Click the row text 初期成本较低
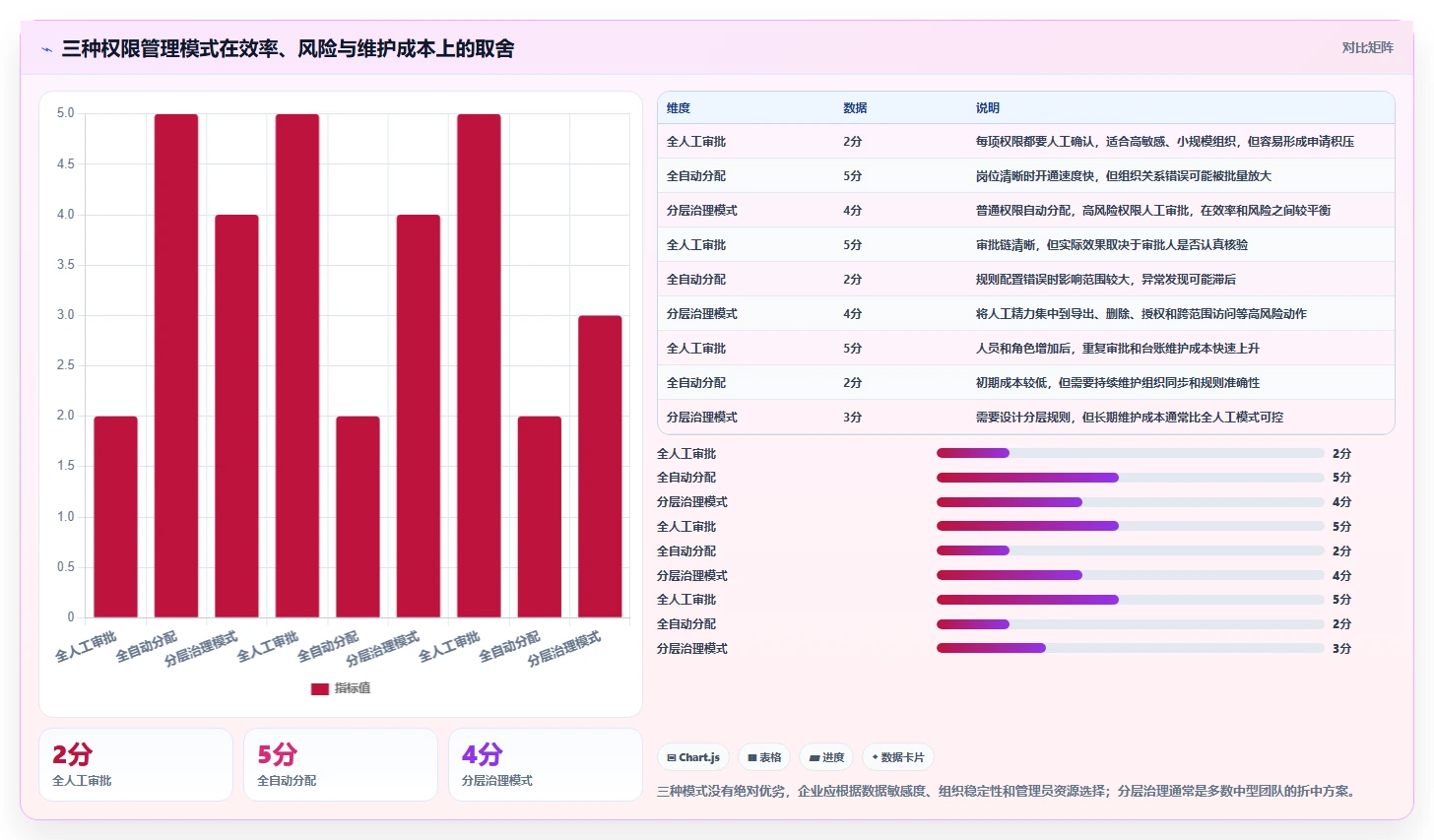This screenshot has height=840, width=1434. coord(1011,383)
